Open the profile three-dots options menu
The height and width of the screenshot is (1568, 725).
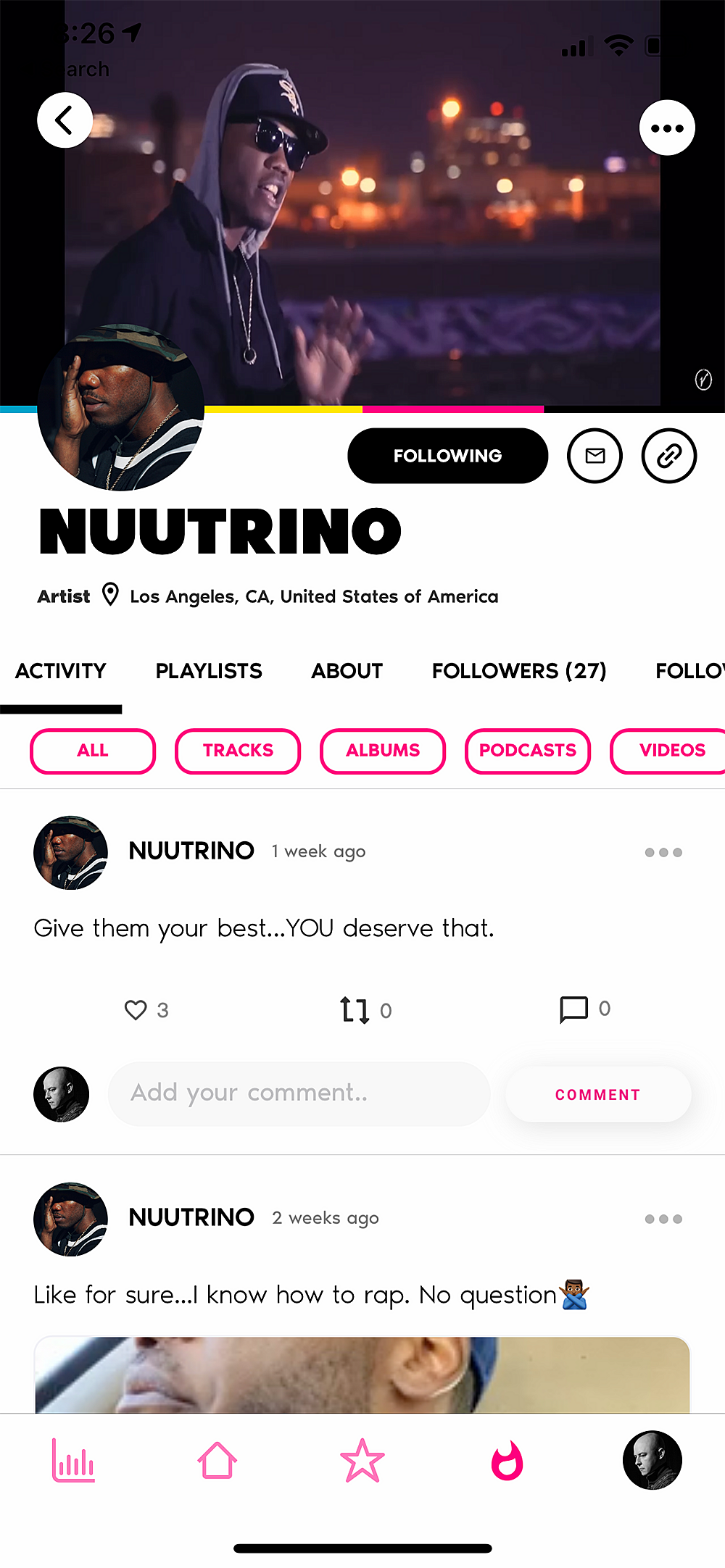(x=667, y=128)
